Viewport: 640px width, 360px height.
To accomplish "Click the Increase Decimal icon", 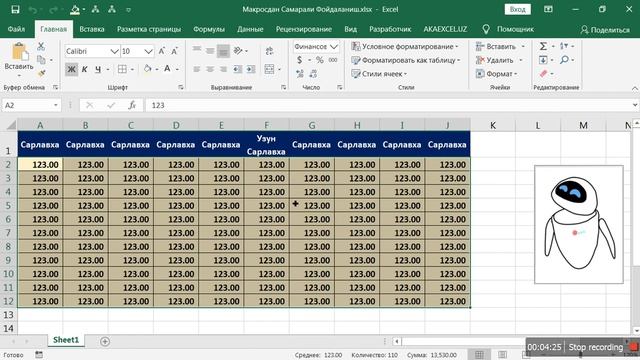I will click(x=300, y=73).
